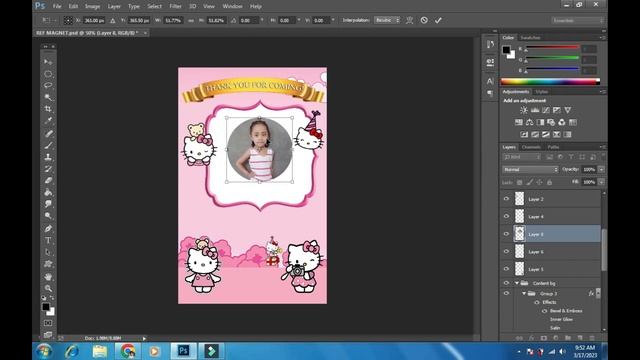
Task: Select the Eraser tool
Action: tap(48, 180)
